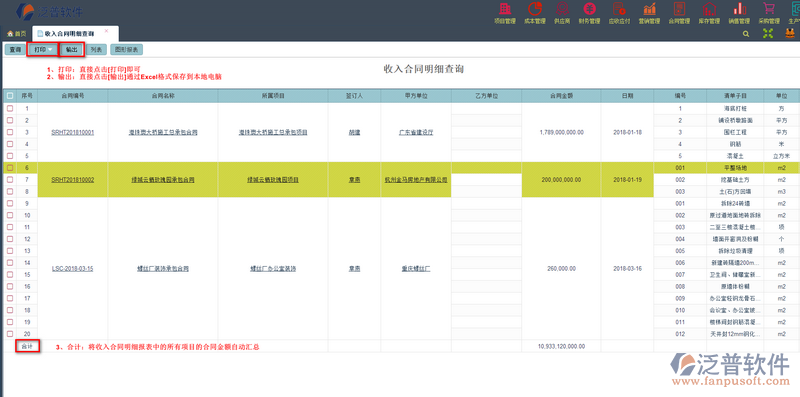Open 库存管理 warehouse icon

[709, 9]
